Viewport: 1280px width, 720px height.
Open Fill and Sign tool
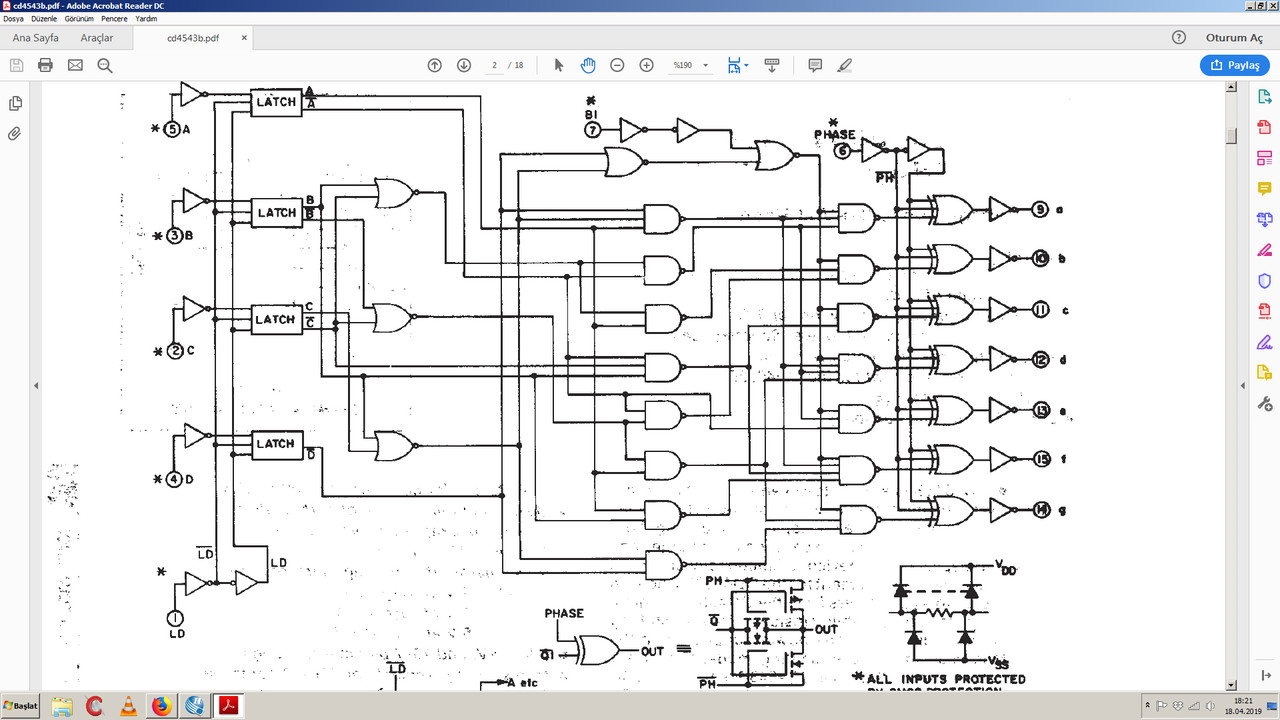tap(1264, 342)
